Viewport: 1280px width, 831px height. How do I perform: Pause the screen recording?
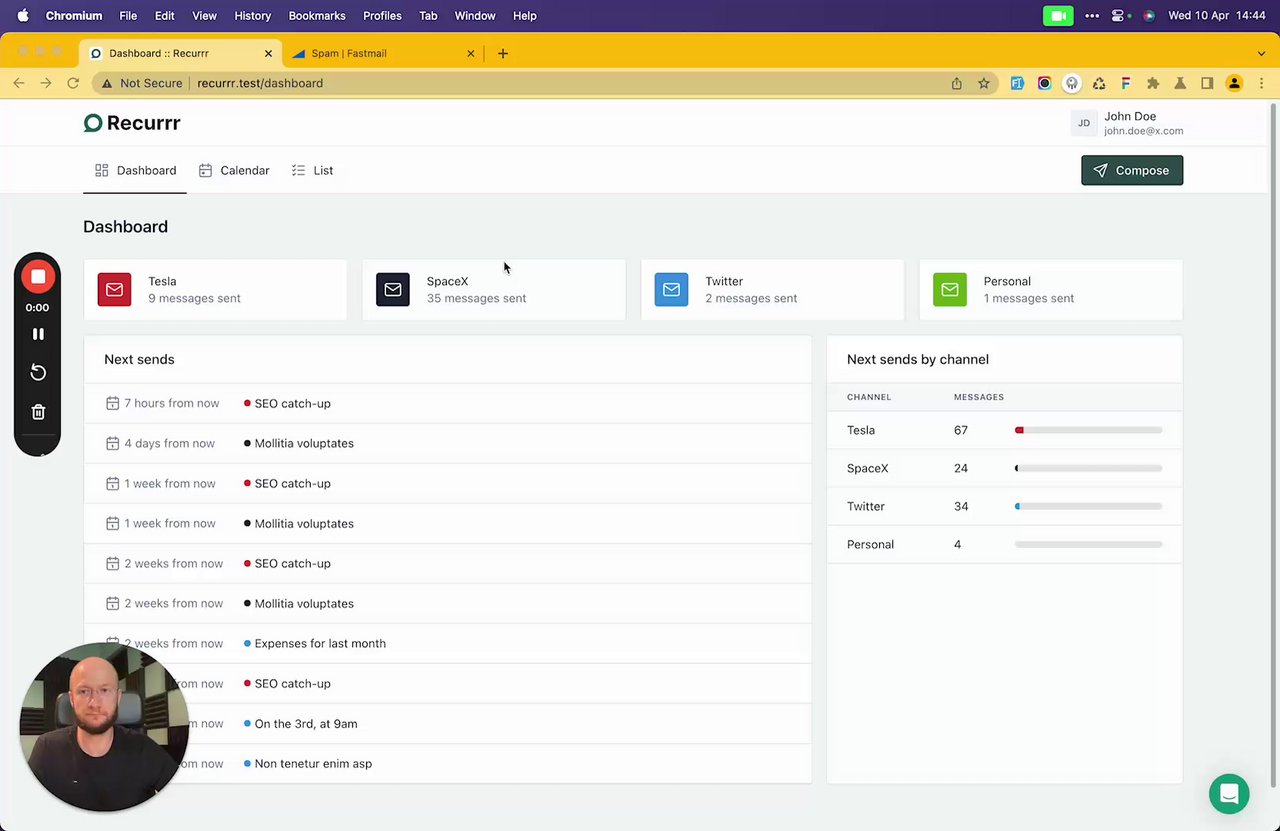coord(38,334)
